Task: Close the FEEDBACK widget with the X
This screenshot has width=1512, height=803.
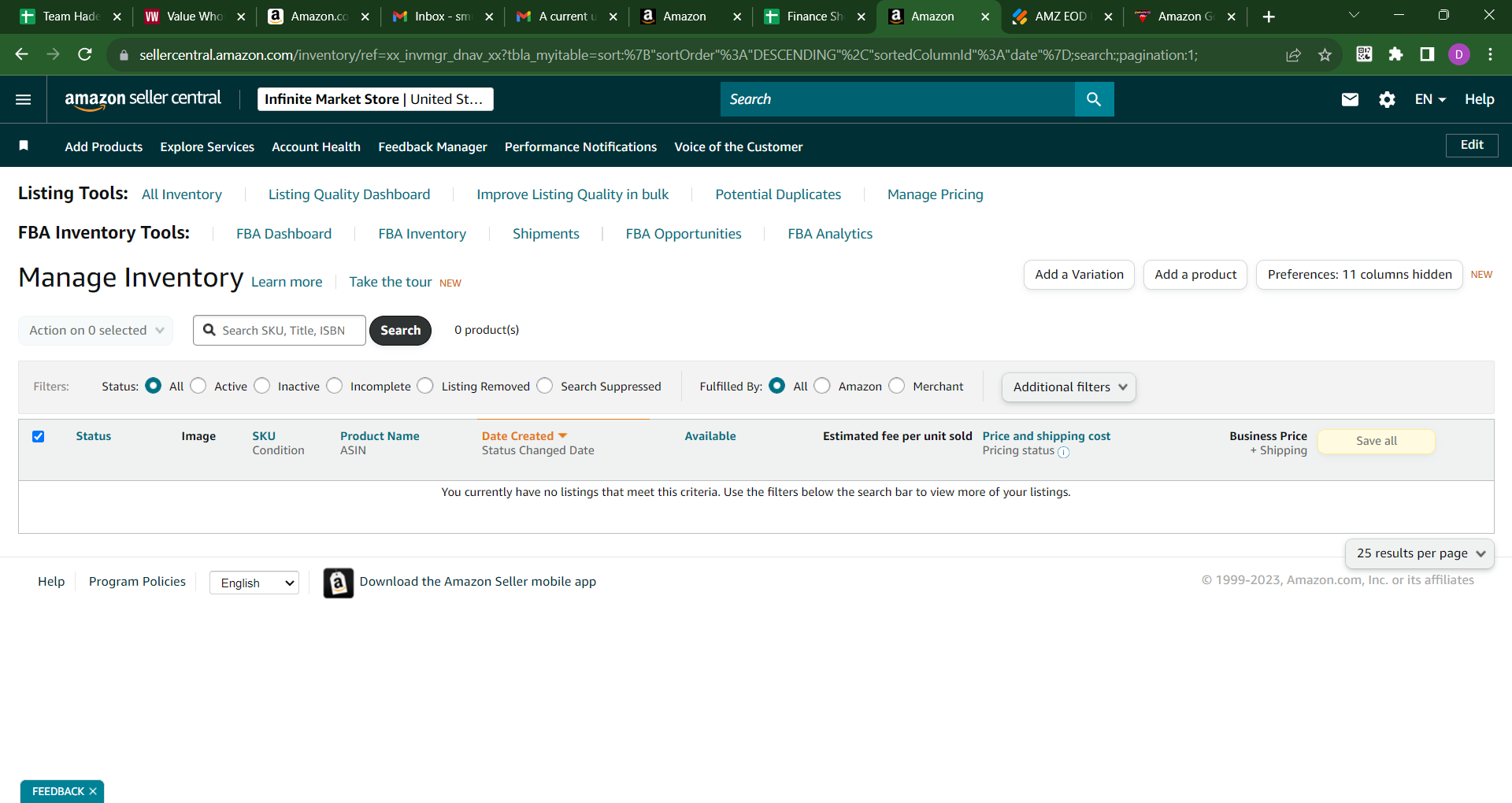Action: (93, 791)
